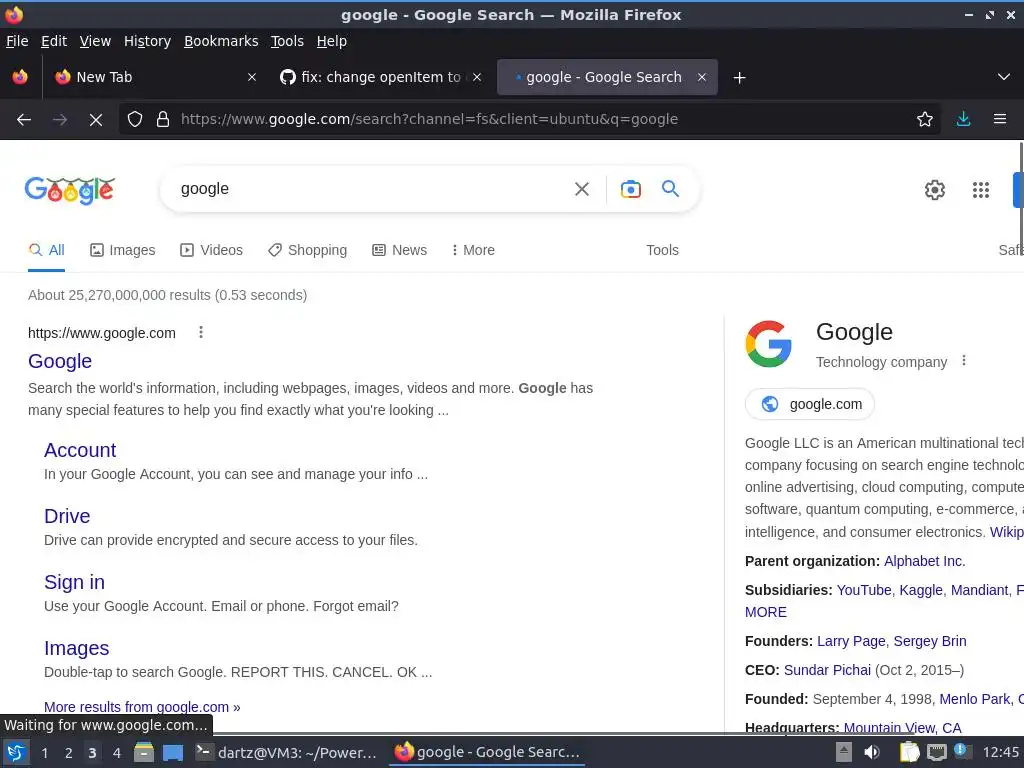This screenshot has width=1024, height=768.
Task: Open the Google apps grid
Action: click(x=981, y=190)
